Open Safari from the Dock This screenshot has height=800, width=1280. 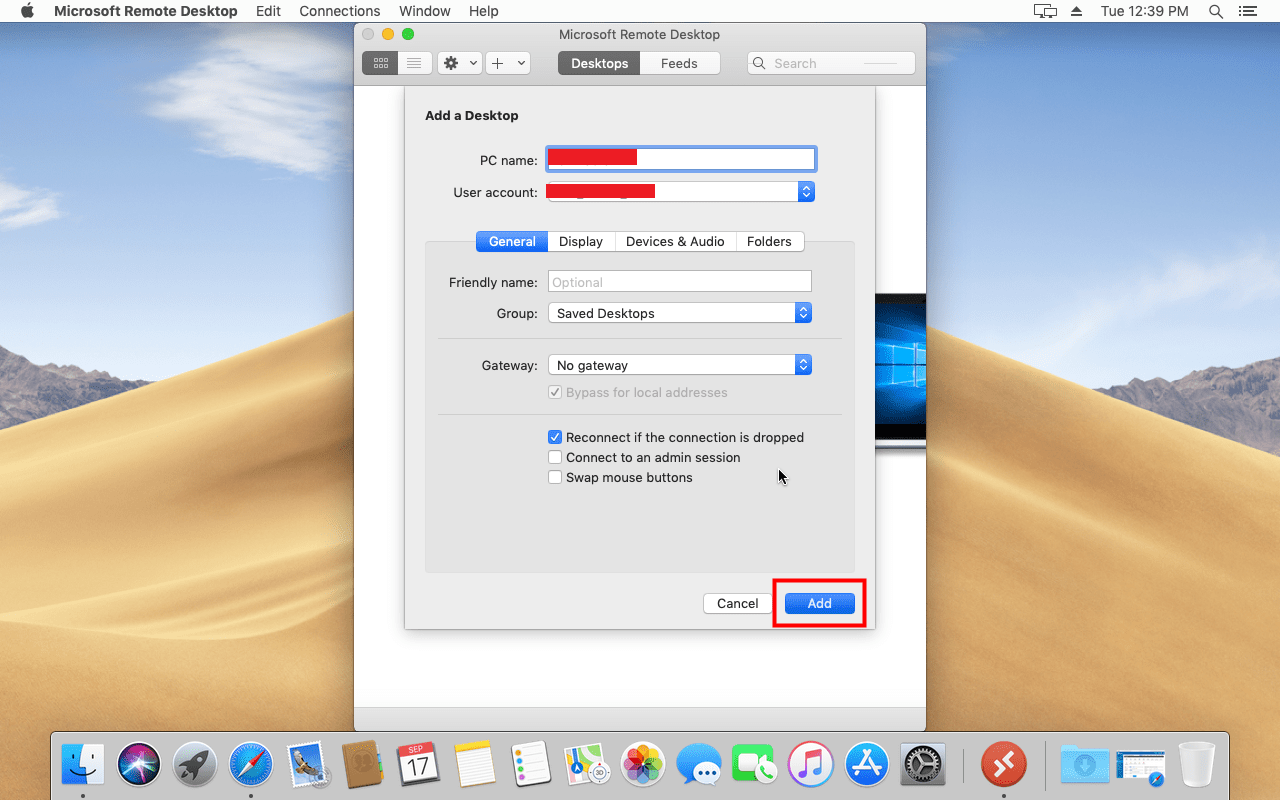[x=250, y=766]
